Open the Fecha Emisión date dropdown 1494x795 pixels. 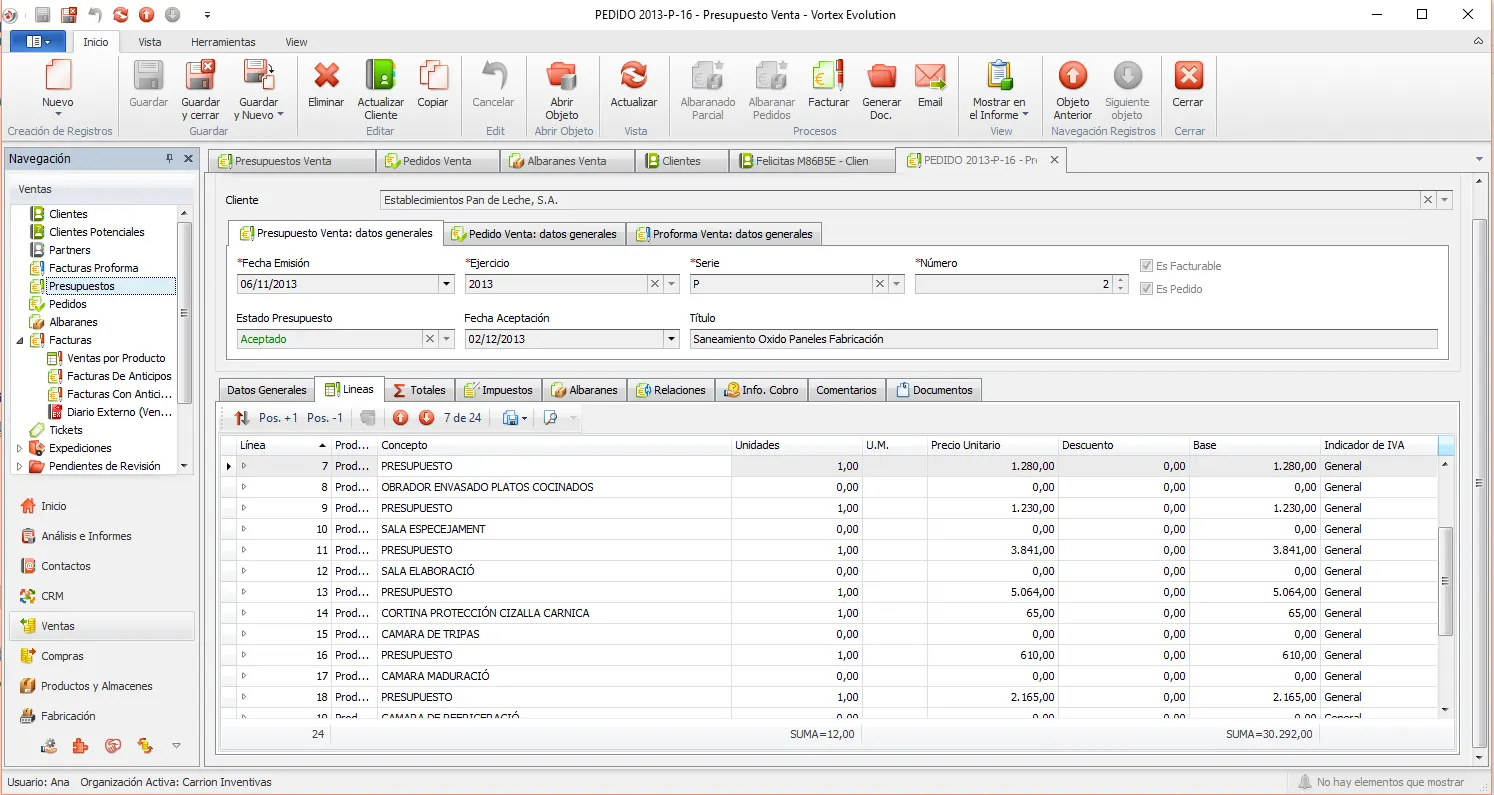(x=446, y=284)
